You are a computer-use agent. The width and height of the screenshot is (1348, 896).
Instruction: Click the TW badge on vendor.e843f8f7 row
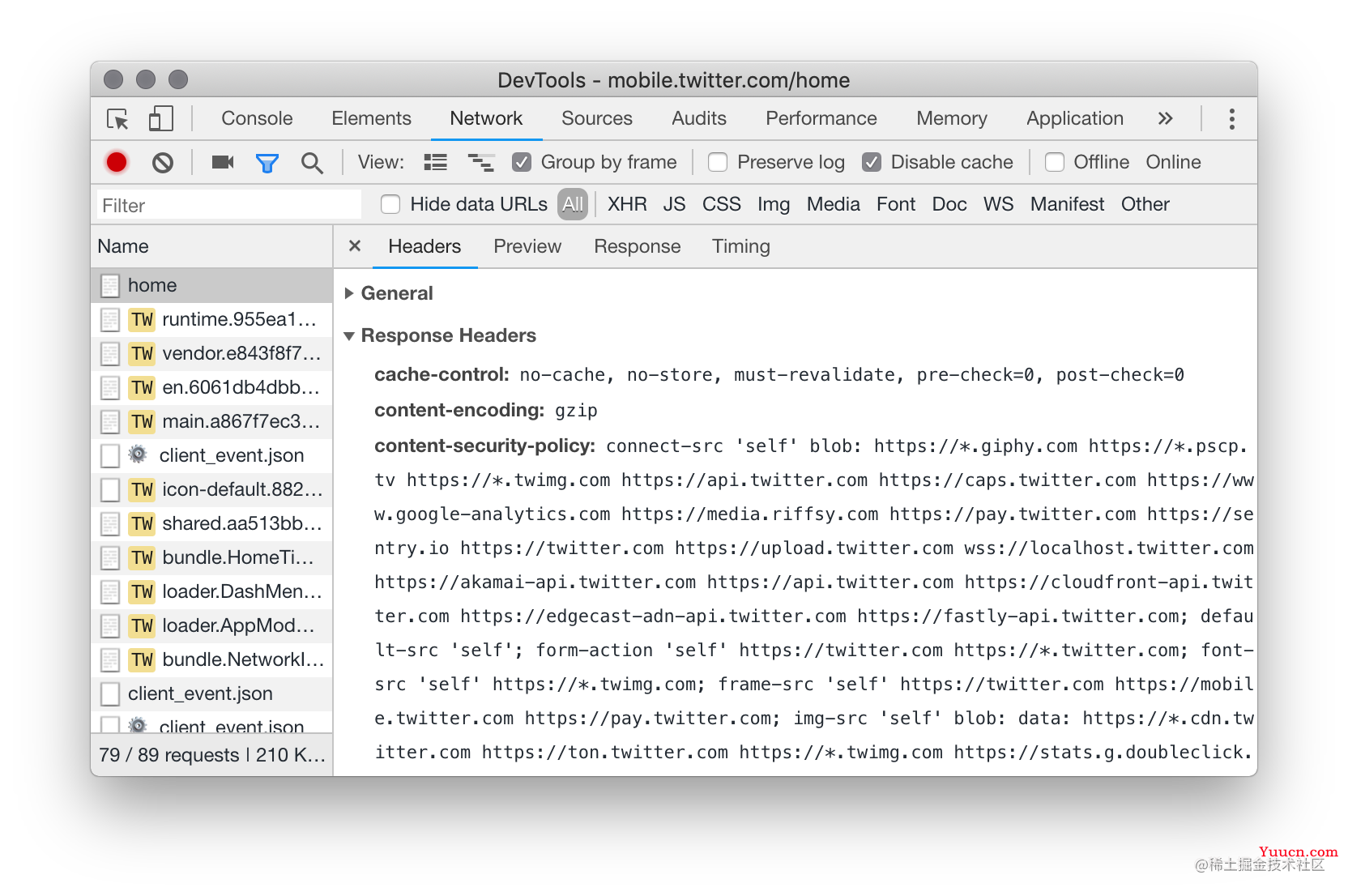(x=142, y=353)
